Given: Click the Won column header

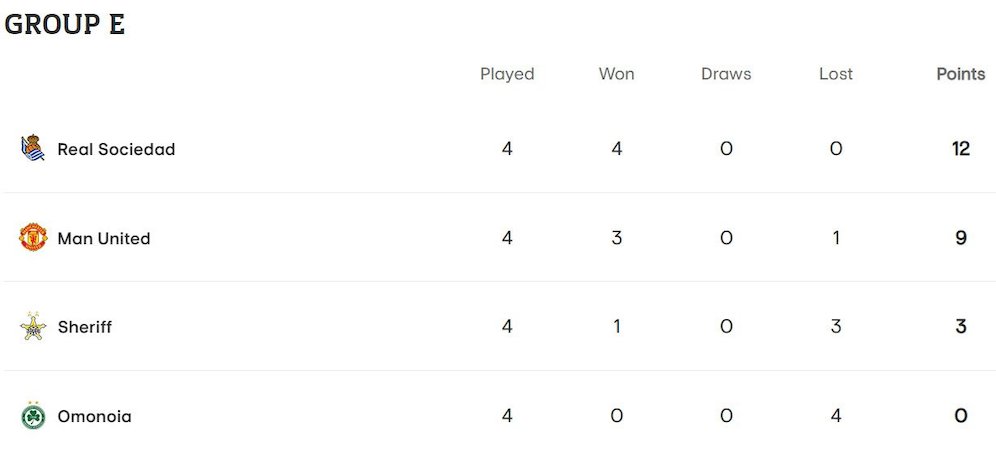Looking at the screenshot, I should point(616,74).
